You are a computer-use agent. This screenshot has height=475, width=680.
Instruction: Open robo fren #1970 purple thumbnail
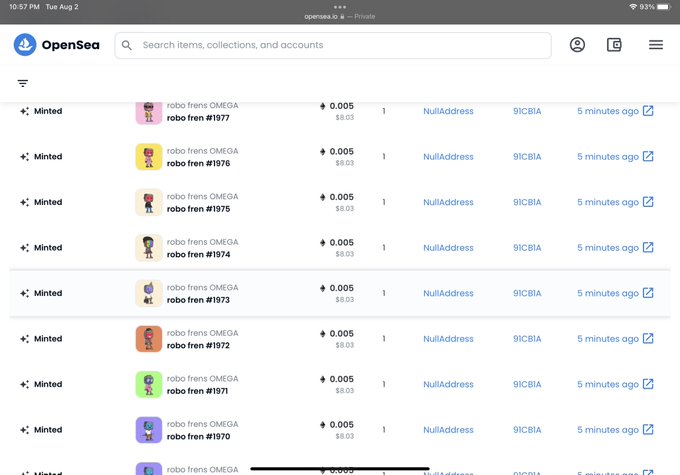[x=149, y=430]
